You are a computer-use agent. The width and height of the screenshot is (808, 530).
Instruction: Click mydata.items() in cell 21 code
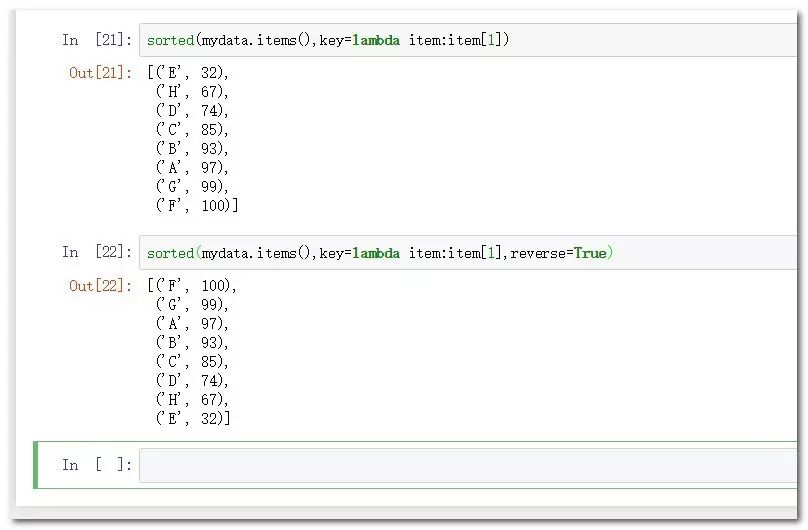coord(256,40)
